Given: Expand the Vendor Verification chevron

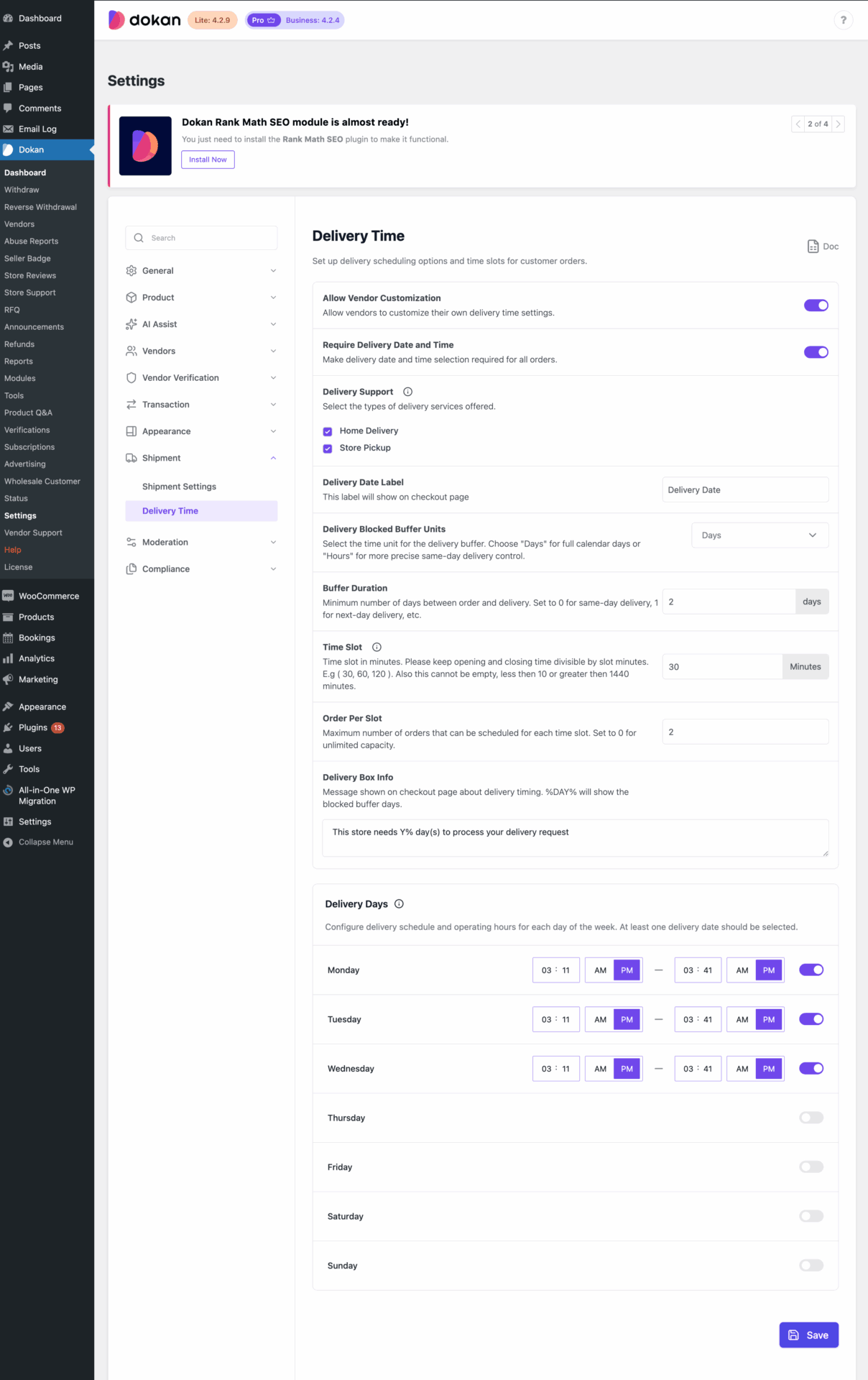Looking at the screenshot, I should [273, 378].
